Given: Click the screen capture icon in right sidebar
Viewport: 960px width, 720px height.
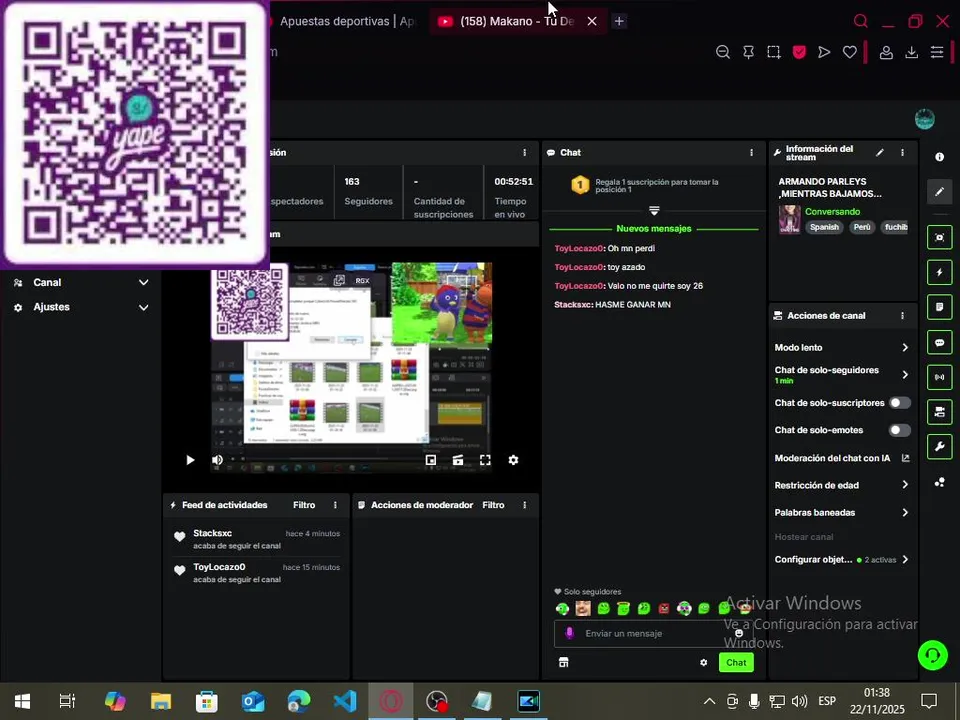Looking at the screenshot, I should 939,238.
